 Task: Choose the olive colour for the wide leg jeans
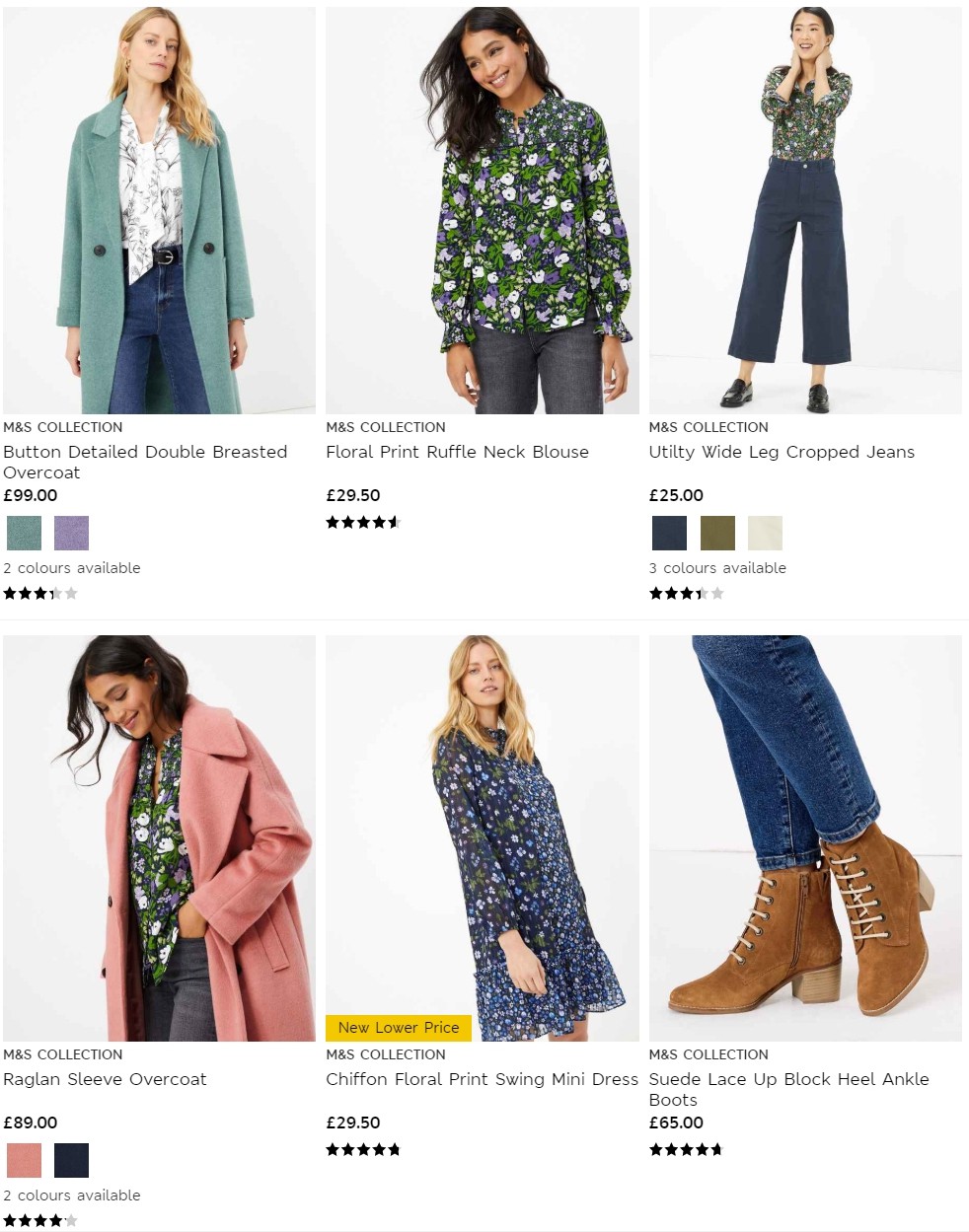click(718, 533)
